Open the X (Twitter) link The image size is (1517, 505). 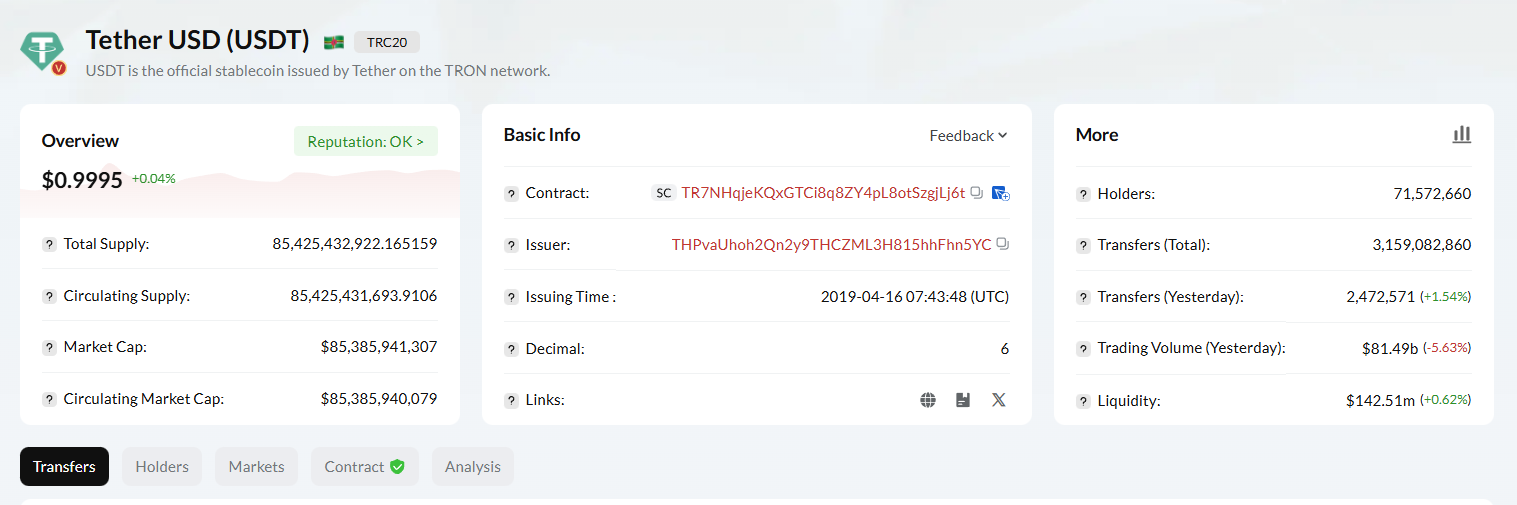pos(998,400)
